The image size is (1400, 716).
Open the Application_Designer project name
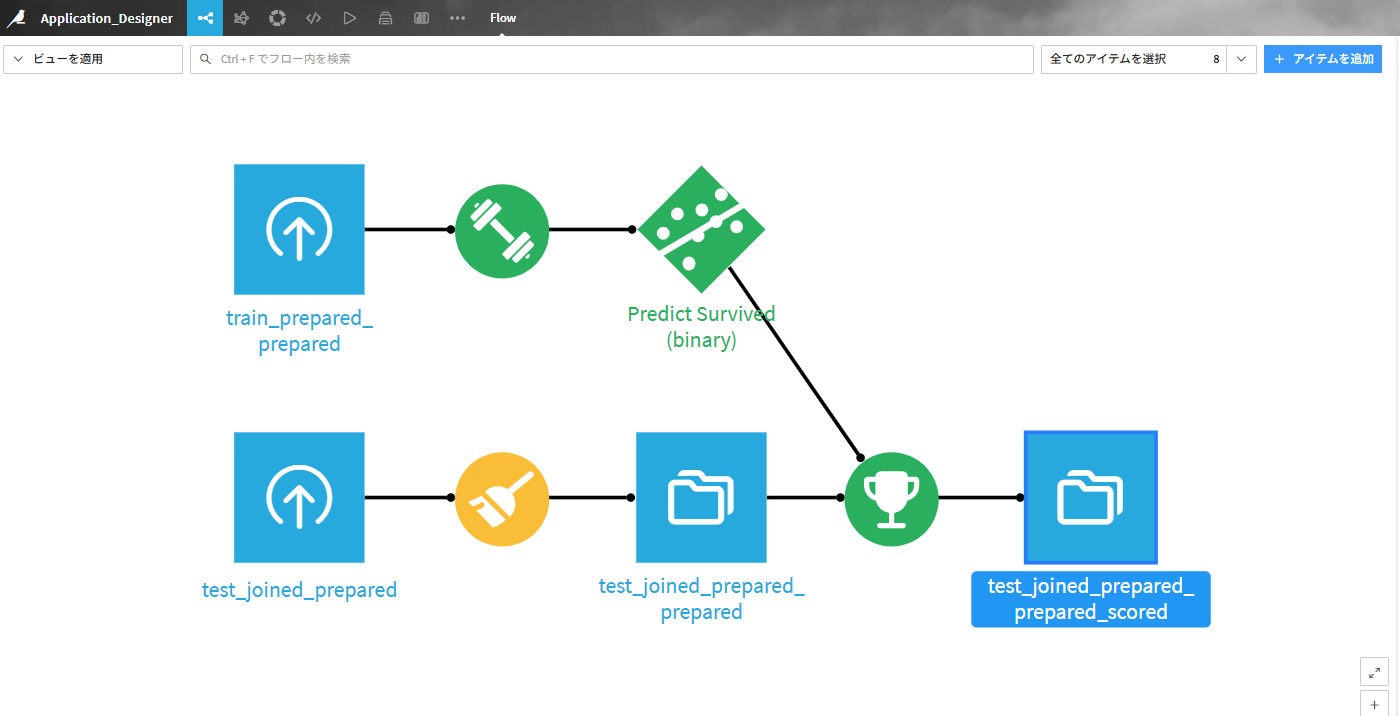106,18
